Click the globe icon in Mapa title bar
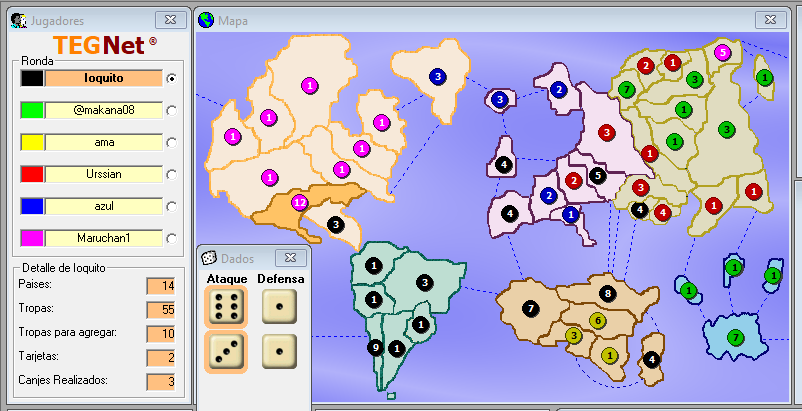802x411 pixels. pos(206,19)
